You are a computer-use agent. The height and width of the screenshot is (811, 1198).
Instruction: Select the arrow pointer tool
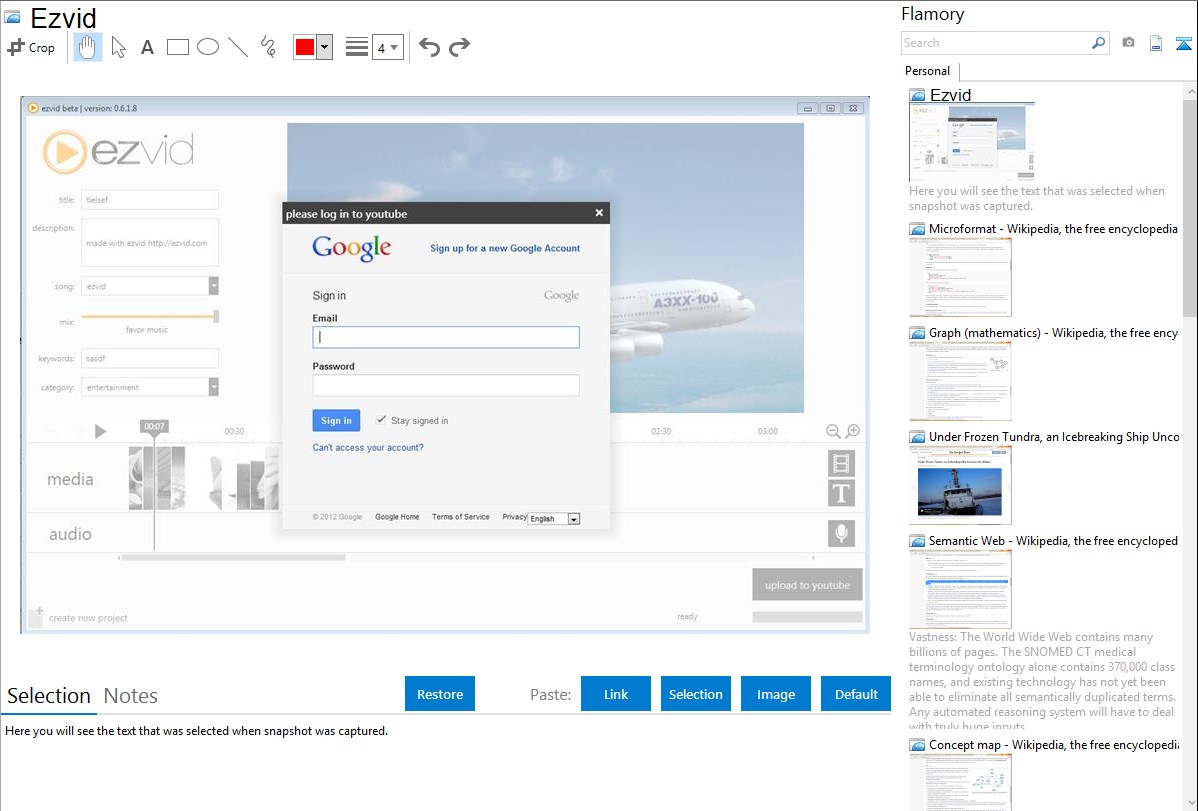[118, 47]
